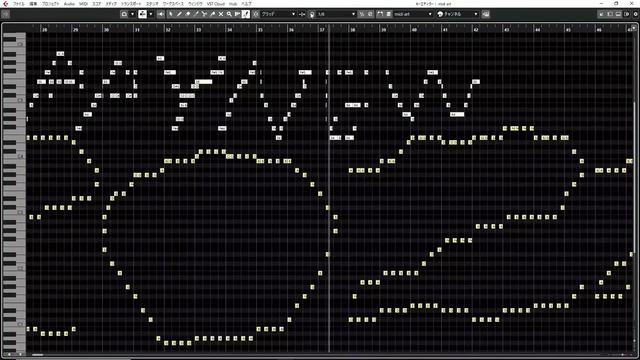This screenshot has width=640, height=360.
Task: Open the Audio menu
Action: (x=69, y=4)
